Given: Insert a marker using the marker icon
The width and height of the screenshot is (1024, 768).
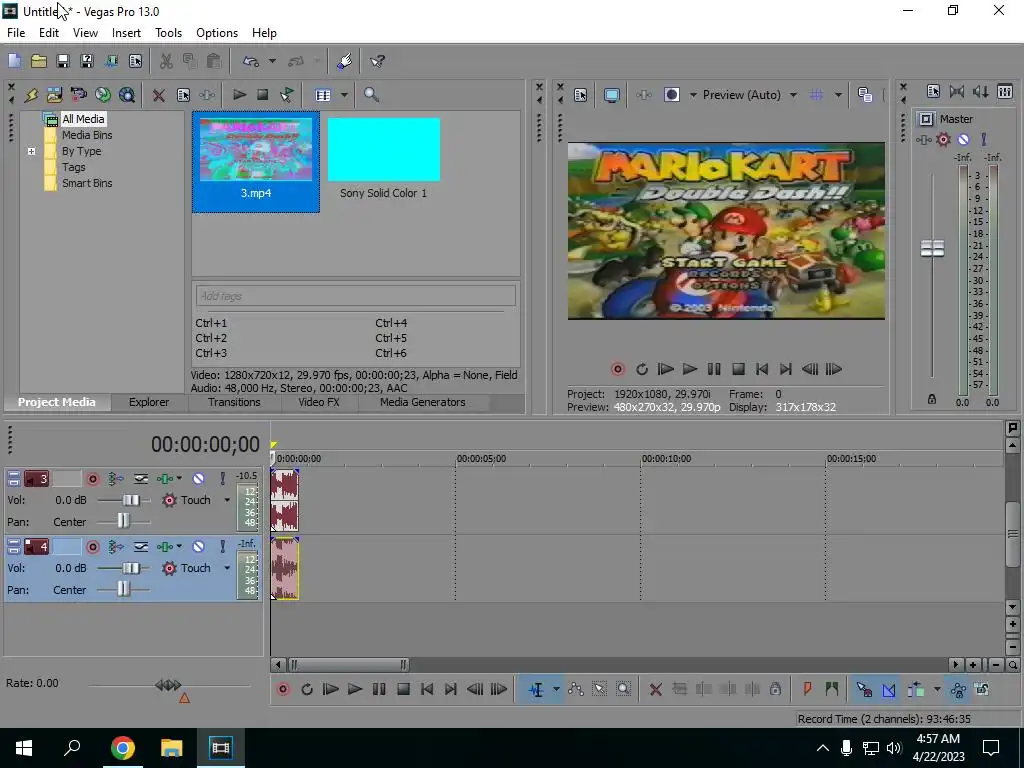Looking at the screenshot, I should pyautogui.click(x=807, y=689).
